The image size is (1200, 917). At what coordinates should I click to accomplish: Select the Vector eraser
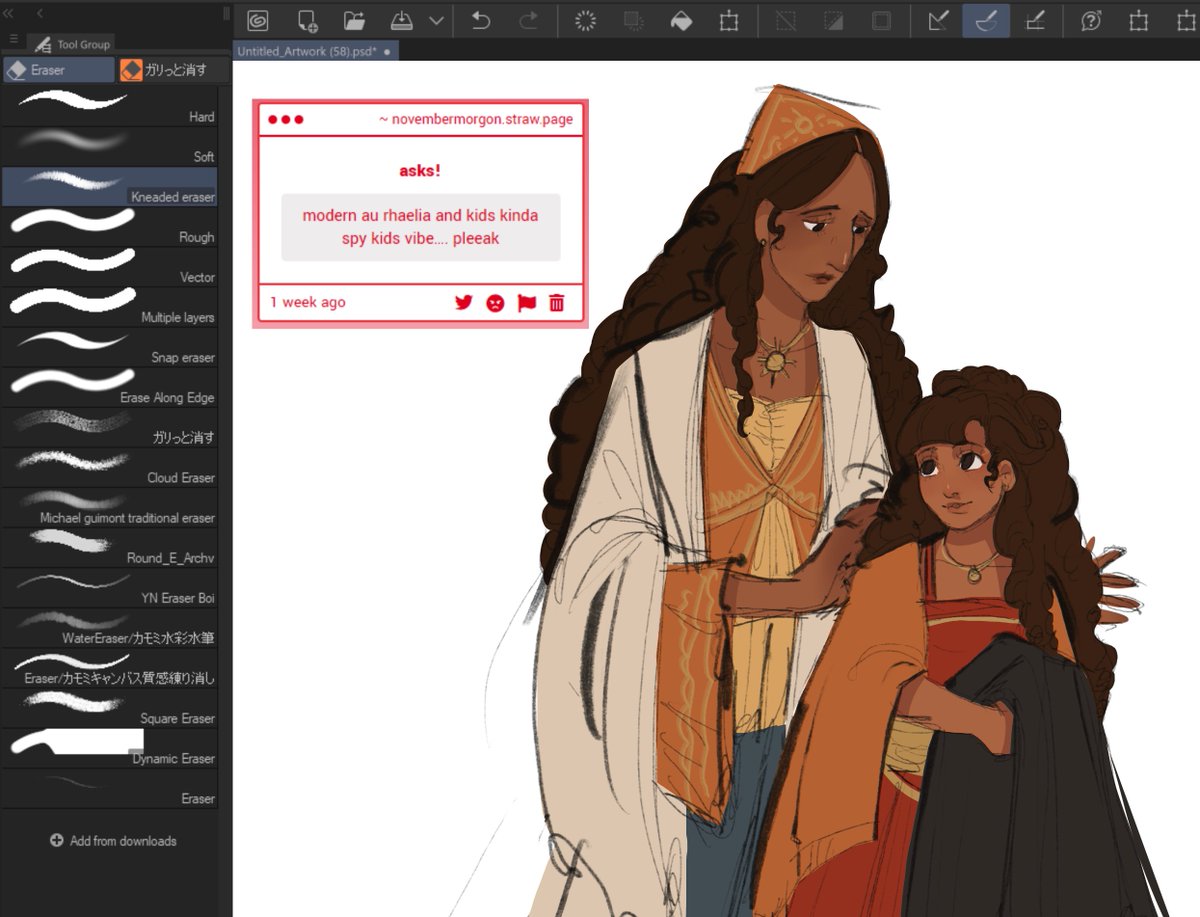click(x=110, y=266)
